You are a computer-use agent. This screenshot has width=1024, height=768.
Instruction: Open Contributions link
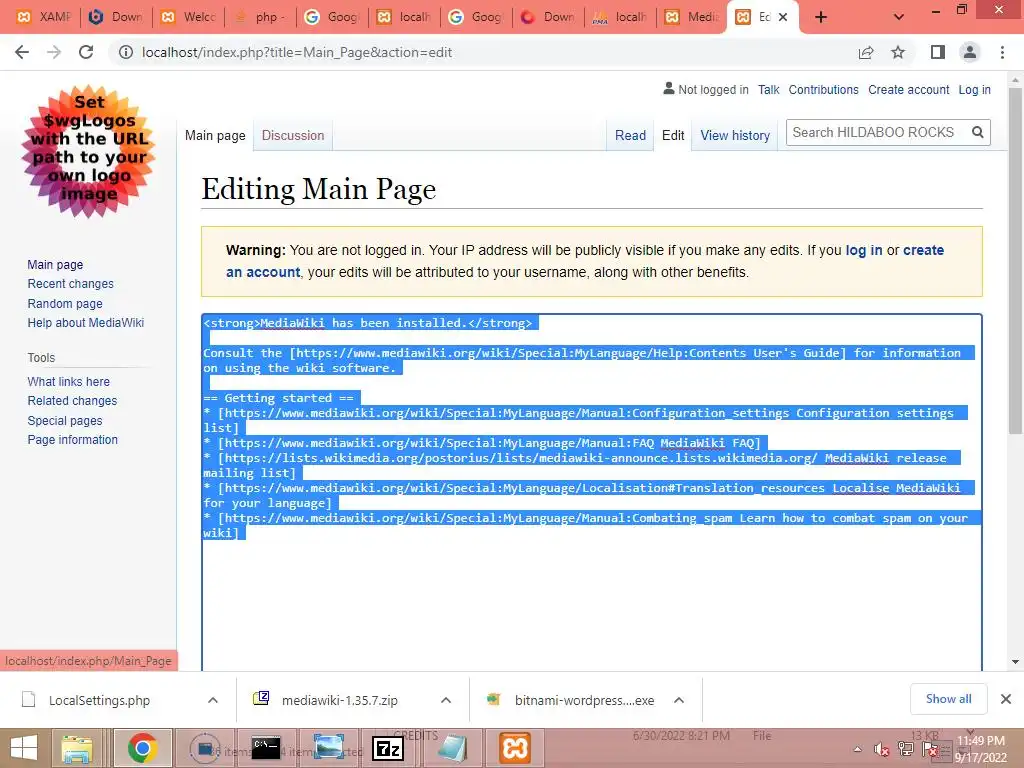[824, 90]
